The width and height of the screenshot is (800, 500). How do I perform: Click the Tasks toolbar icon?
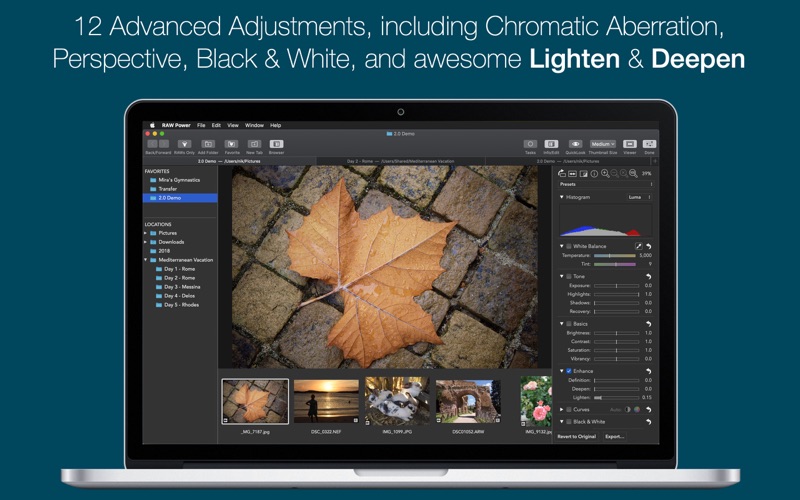(530, 144)
